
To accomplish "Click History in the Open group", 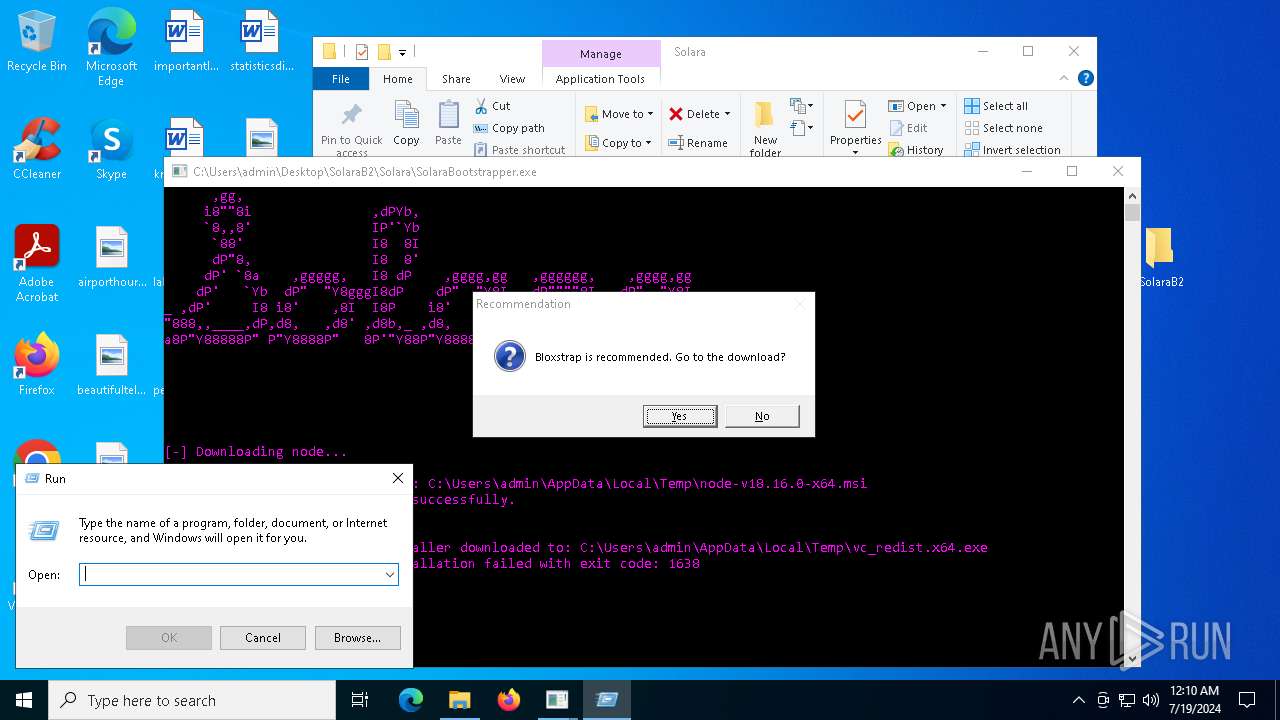I will click(x=916, y=150).
